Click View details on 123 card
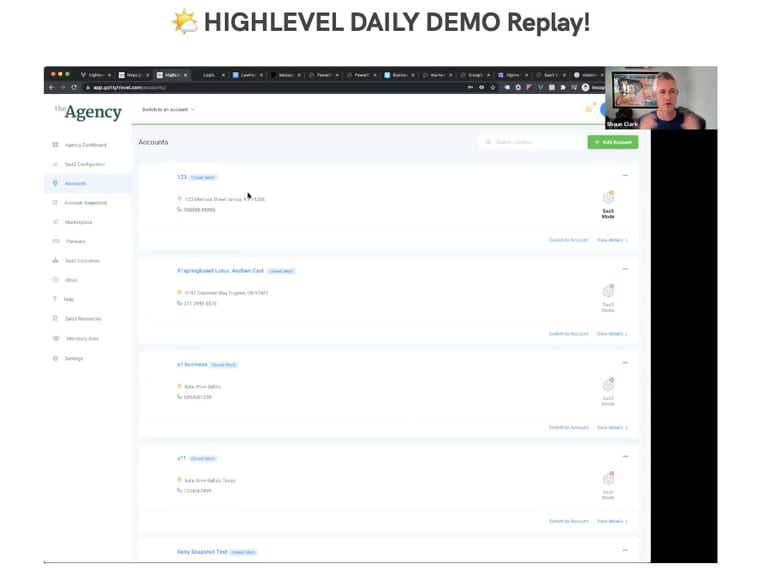 pyautogui.click(x=612, y=240)
